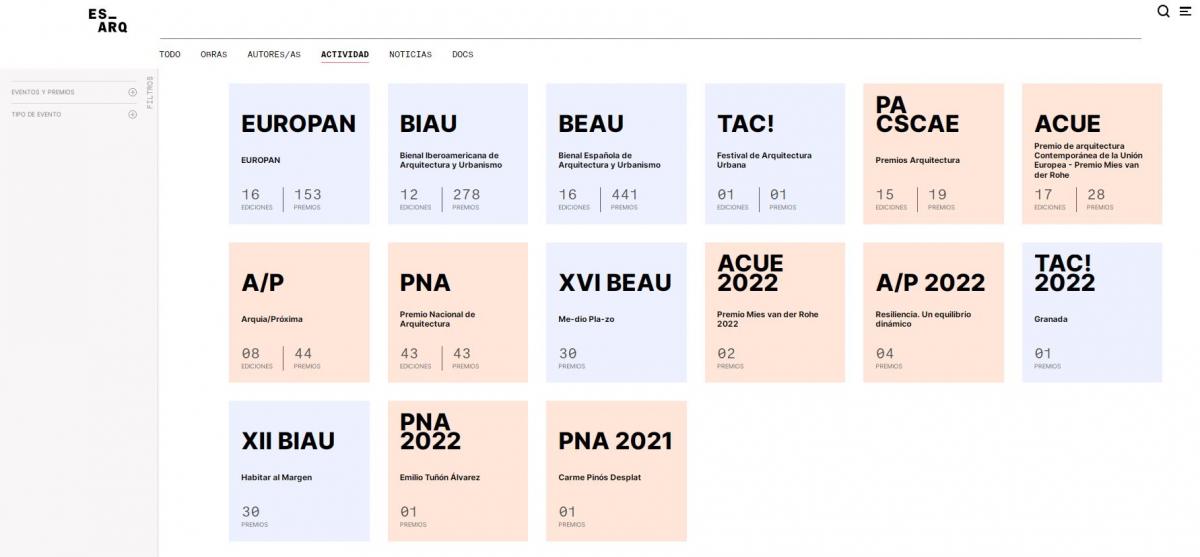Open the Autores/as tab

[x=274, y=54]
